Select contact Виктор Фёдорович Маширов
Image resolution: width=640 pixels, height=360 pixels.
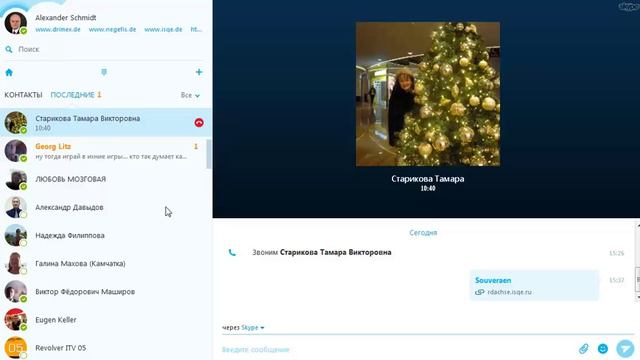(106, 291)
